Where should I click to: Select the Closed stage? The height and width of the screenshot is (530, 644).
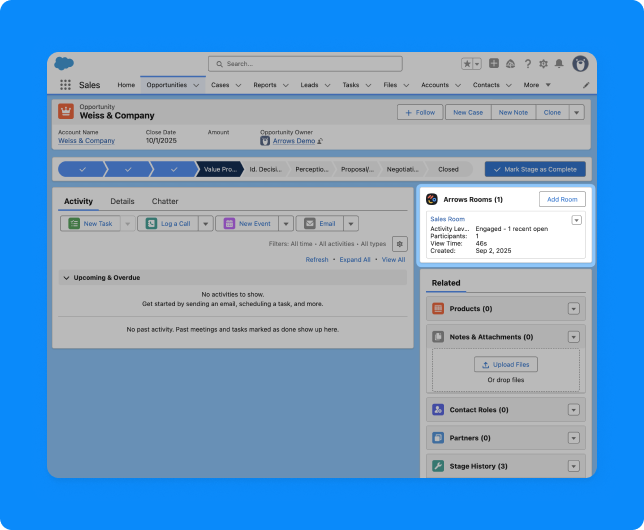pyautogui.click(x=448, y=169)
